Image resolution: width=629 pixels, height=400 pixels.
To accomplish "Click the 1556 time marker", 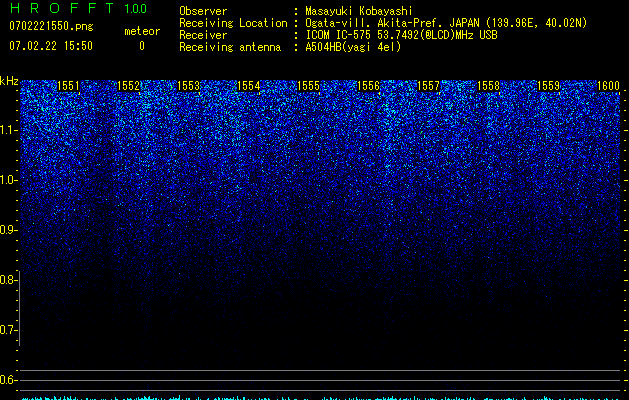I will [368, 86].
